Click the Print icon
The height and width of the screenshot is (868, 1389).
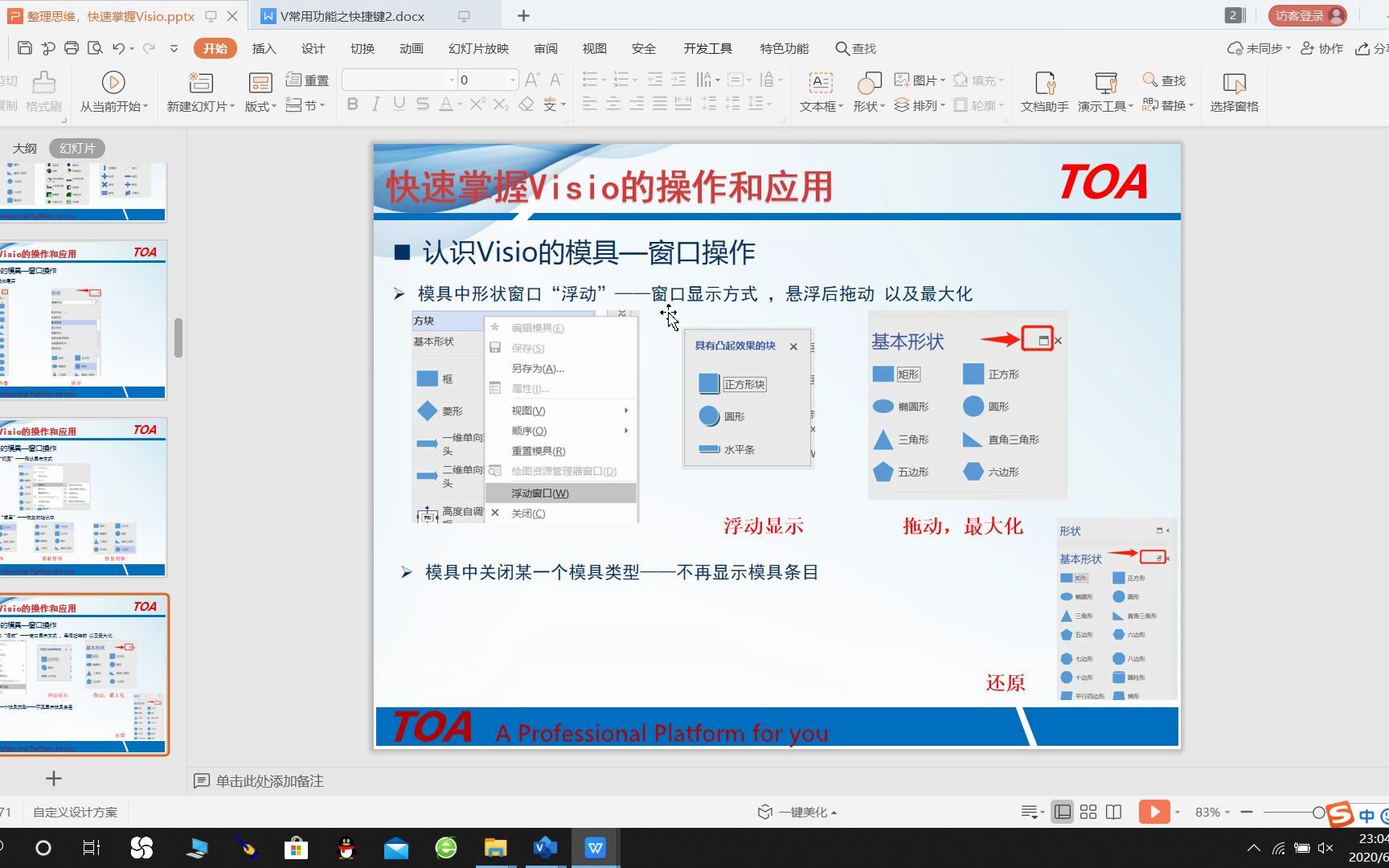pyautogui.click(x=72, y=48)
